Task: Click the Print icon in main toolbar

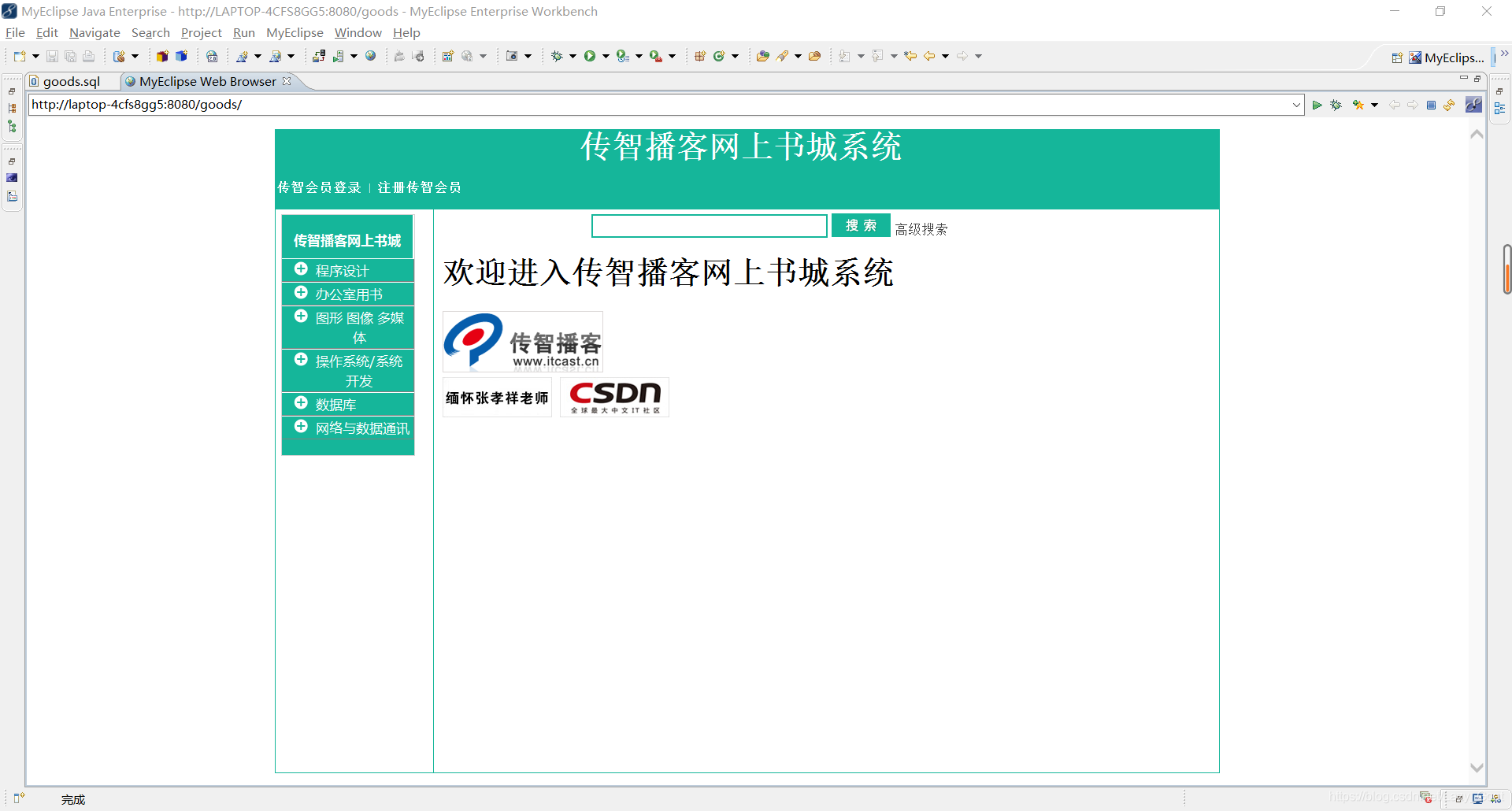Action: tap(88, 56)
